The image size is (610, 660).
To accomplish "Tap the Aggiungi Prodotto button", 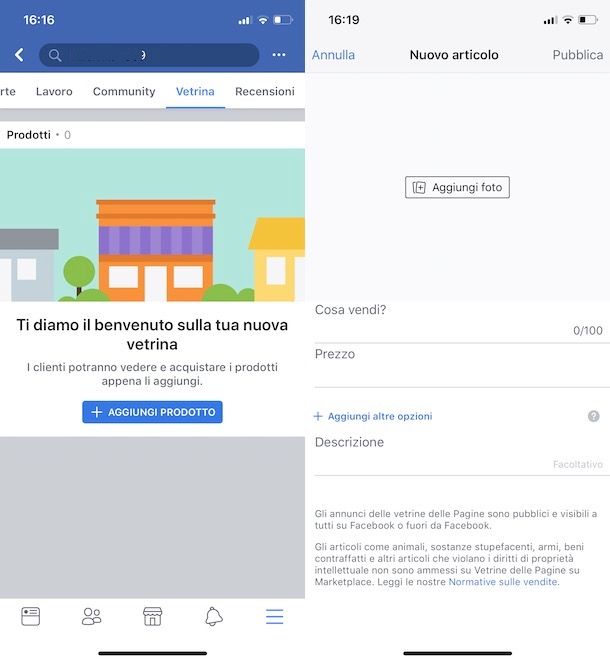I will point(152,412).
